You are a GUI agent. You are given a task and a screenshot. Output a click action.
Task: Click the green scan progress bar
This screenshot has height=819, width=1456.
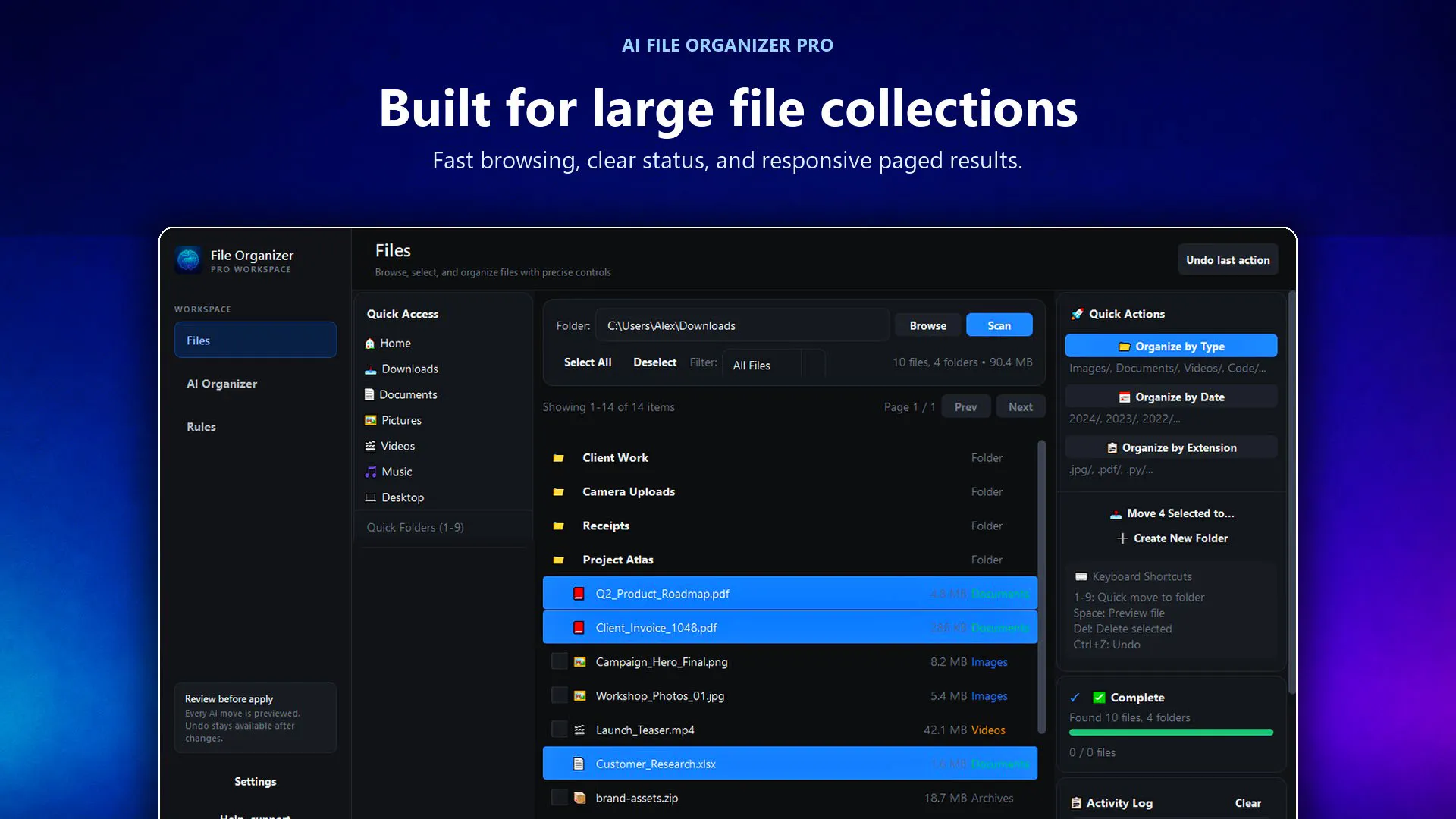[x=1171, y=733]
